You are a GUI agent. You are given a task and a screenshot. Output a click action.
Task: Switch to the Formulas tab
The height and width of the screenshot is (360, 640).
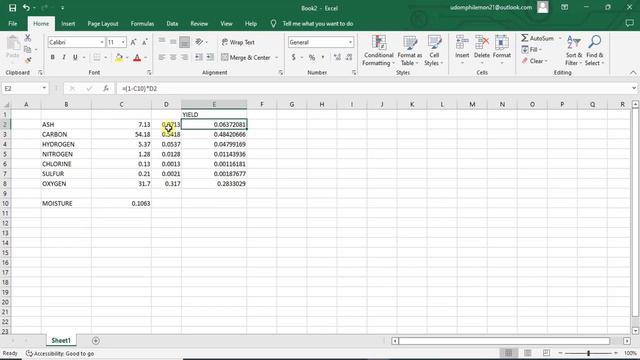coord(142,24)
